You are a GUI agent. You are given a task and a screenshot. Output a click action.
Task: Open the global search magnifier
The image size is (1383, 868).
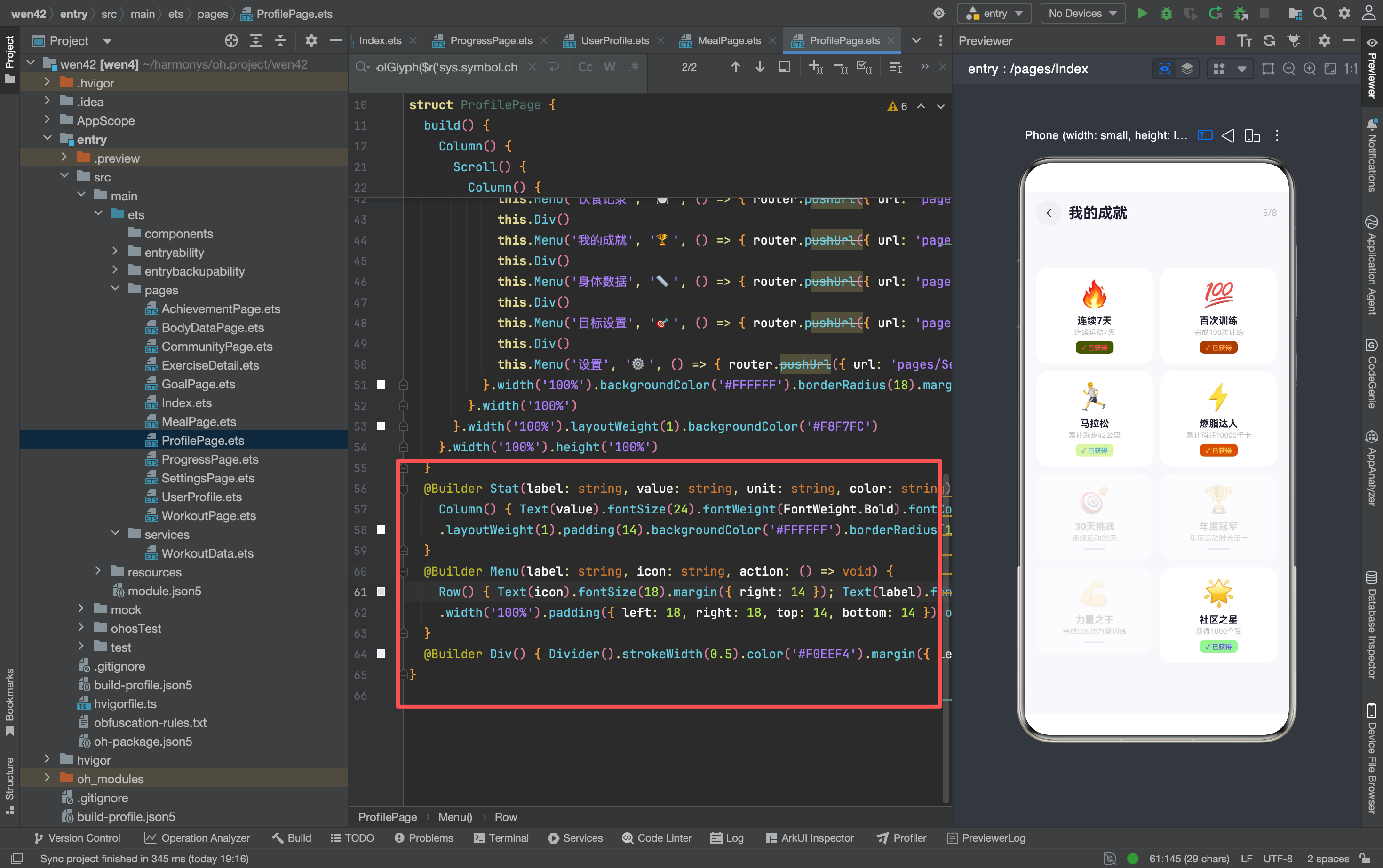coord(1320,13)
